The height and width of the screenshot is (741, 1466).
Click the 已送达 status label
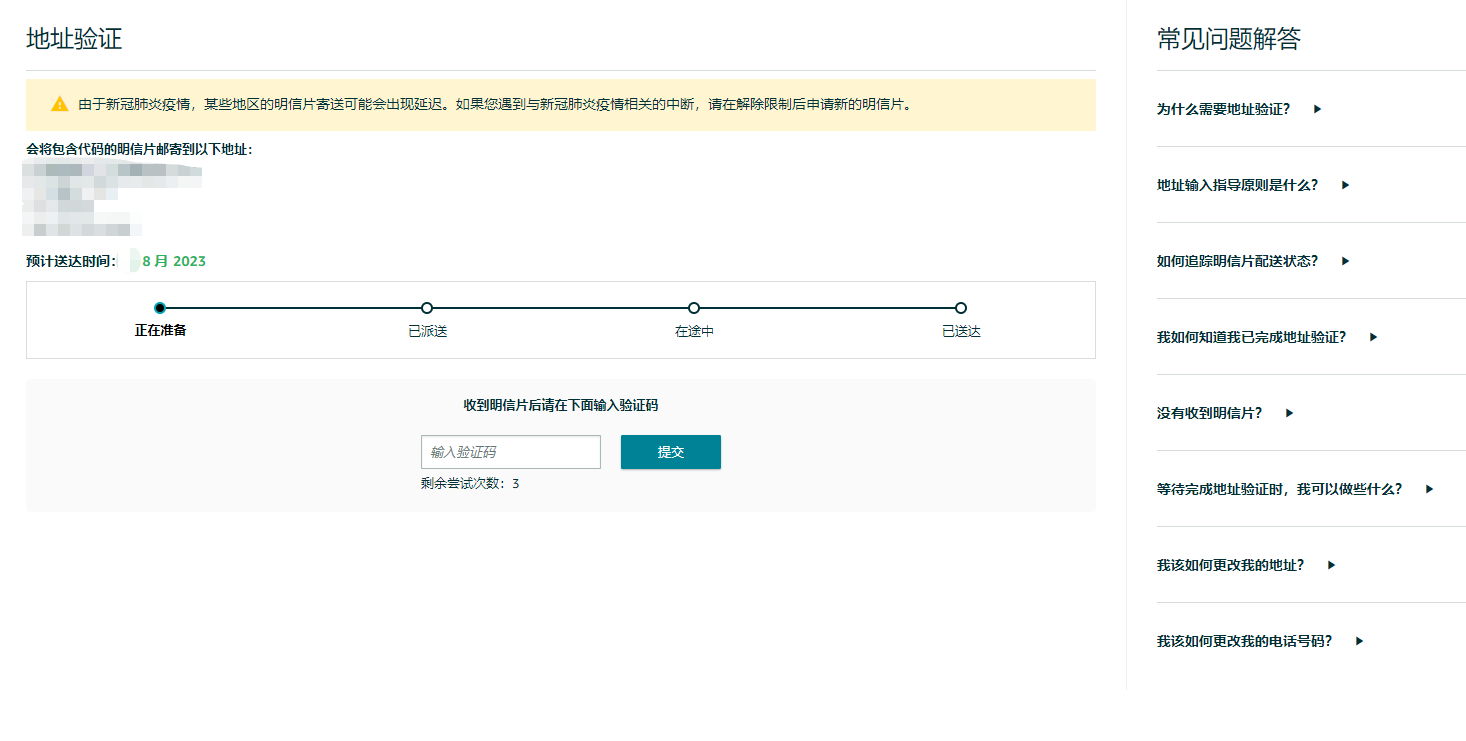[x=961, y=331]
